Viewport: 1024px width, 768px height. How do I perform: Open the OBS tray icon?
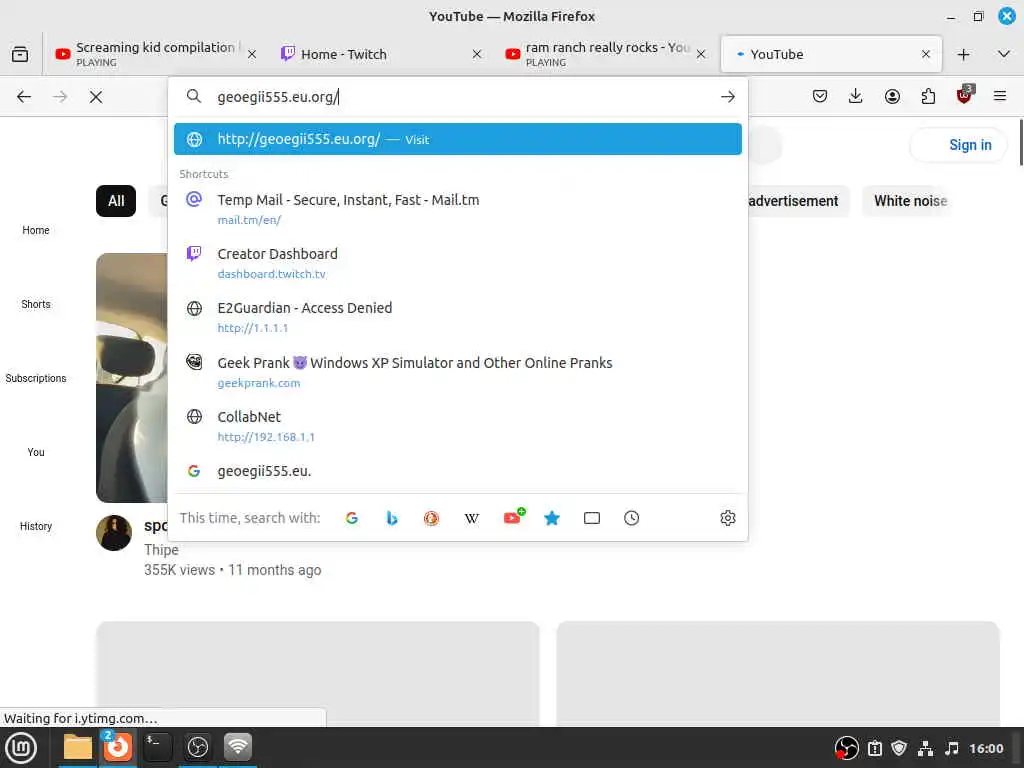point(846,748)
